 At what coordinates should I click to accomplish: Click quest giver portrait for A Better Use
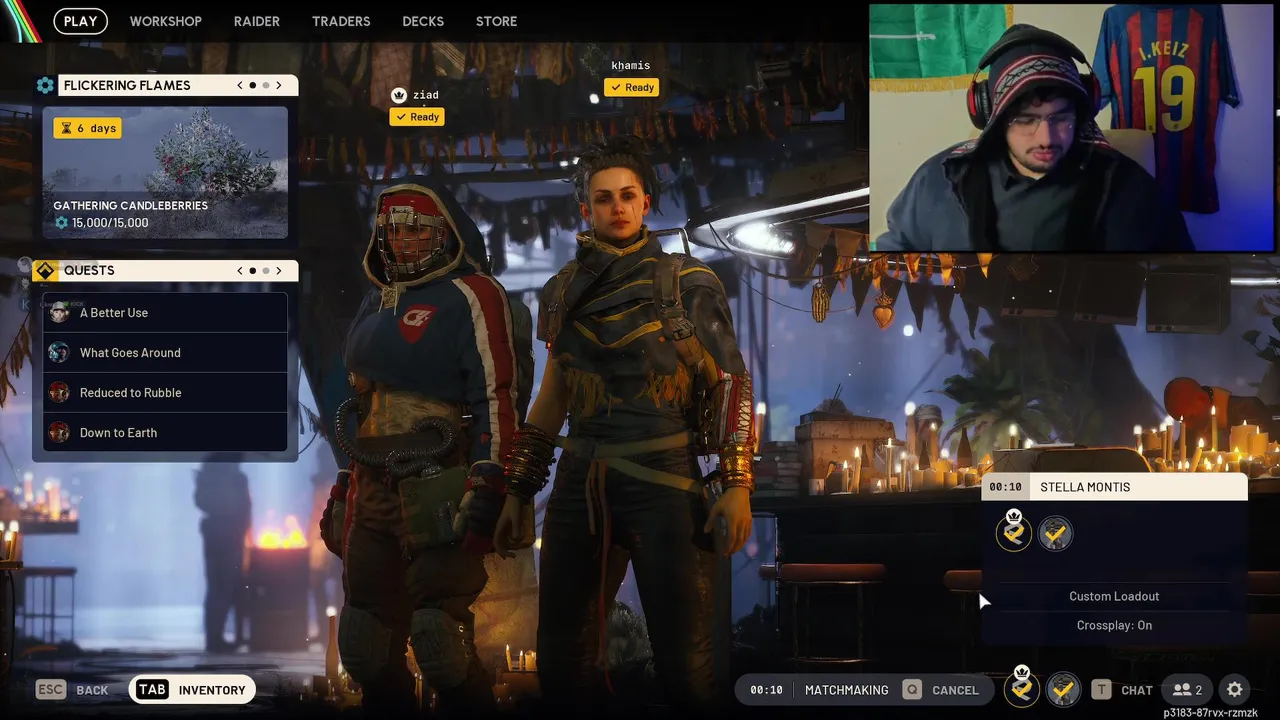(x=59, y=312)
